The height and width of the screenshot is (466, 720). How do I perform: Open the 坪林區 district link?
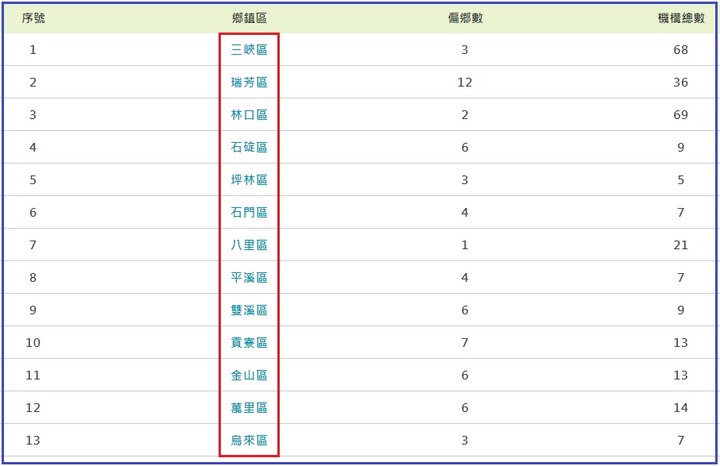[249, 180]
